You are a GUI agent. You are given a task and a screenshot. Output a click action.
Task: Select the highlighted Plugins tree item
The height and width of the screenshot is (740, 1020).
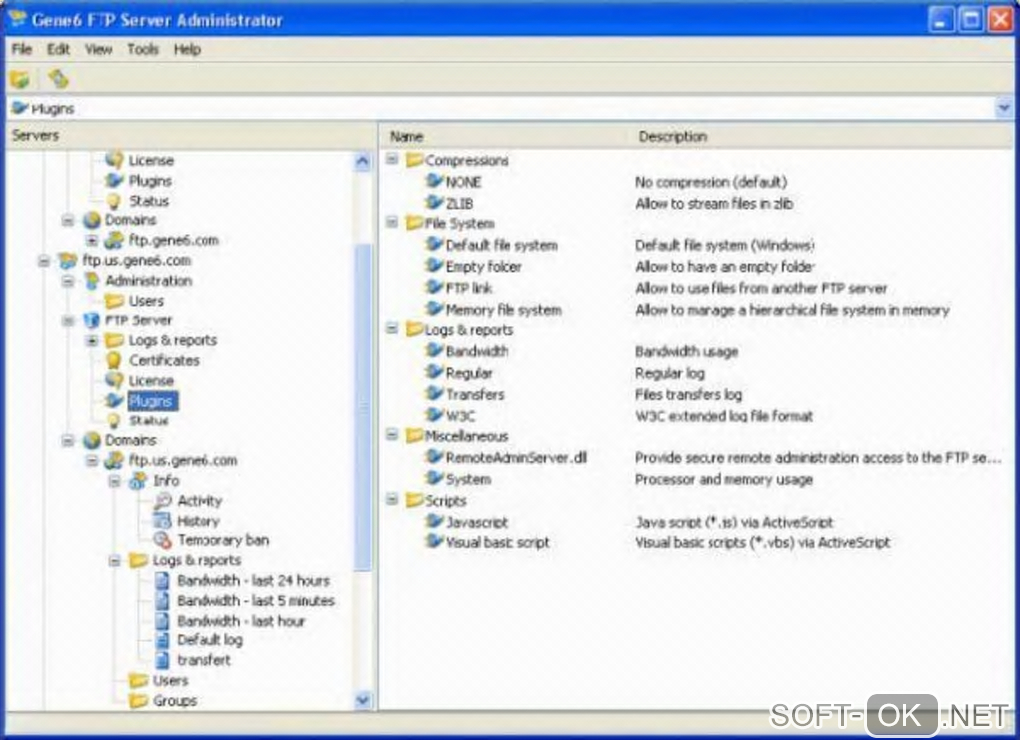tap(152, 401)
